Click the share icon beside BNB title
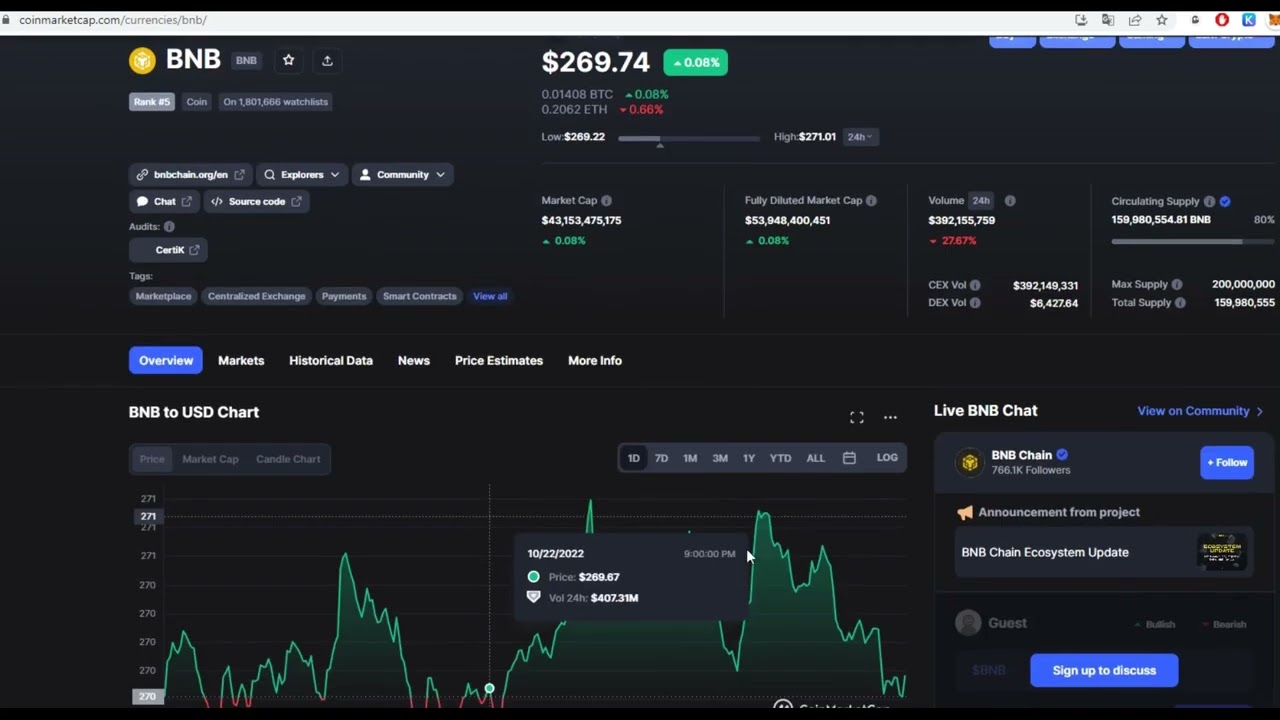The height and width of the screenshot is (720, 1280). (x=327, y=61)
